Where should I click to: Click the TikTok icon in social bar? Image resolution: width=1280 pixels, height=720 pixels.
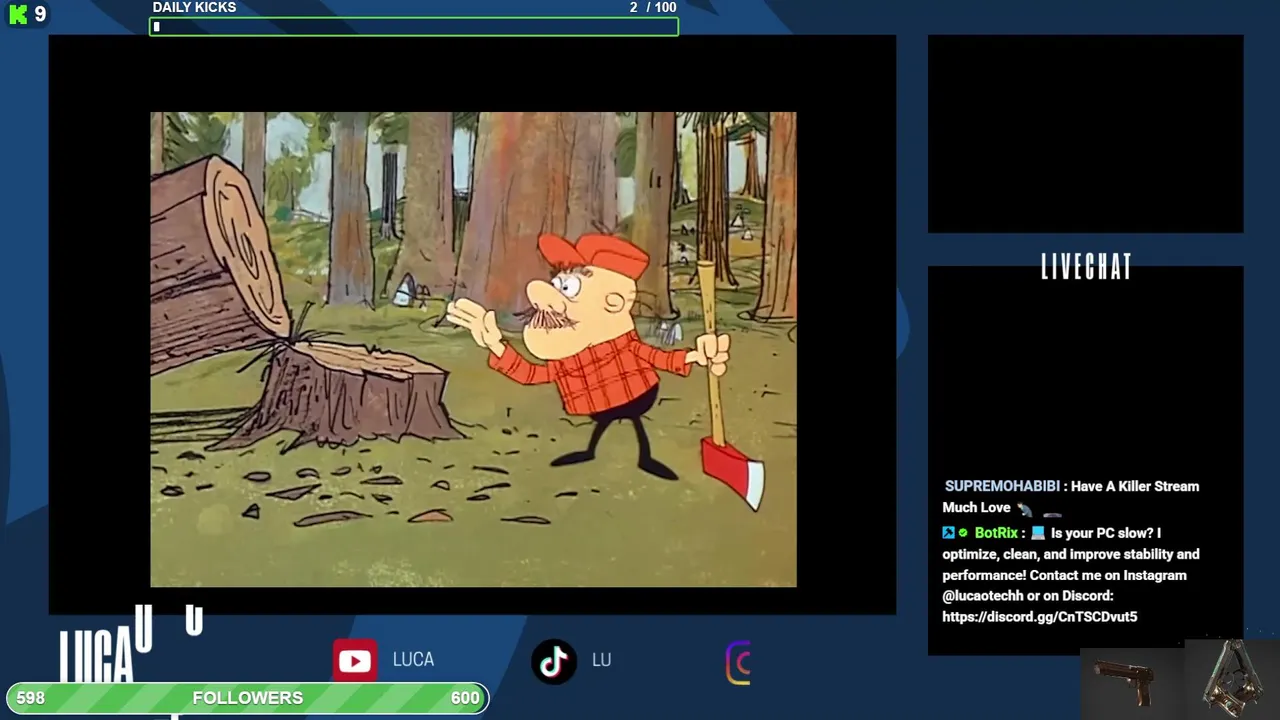[x=554, y=660]
